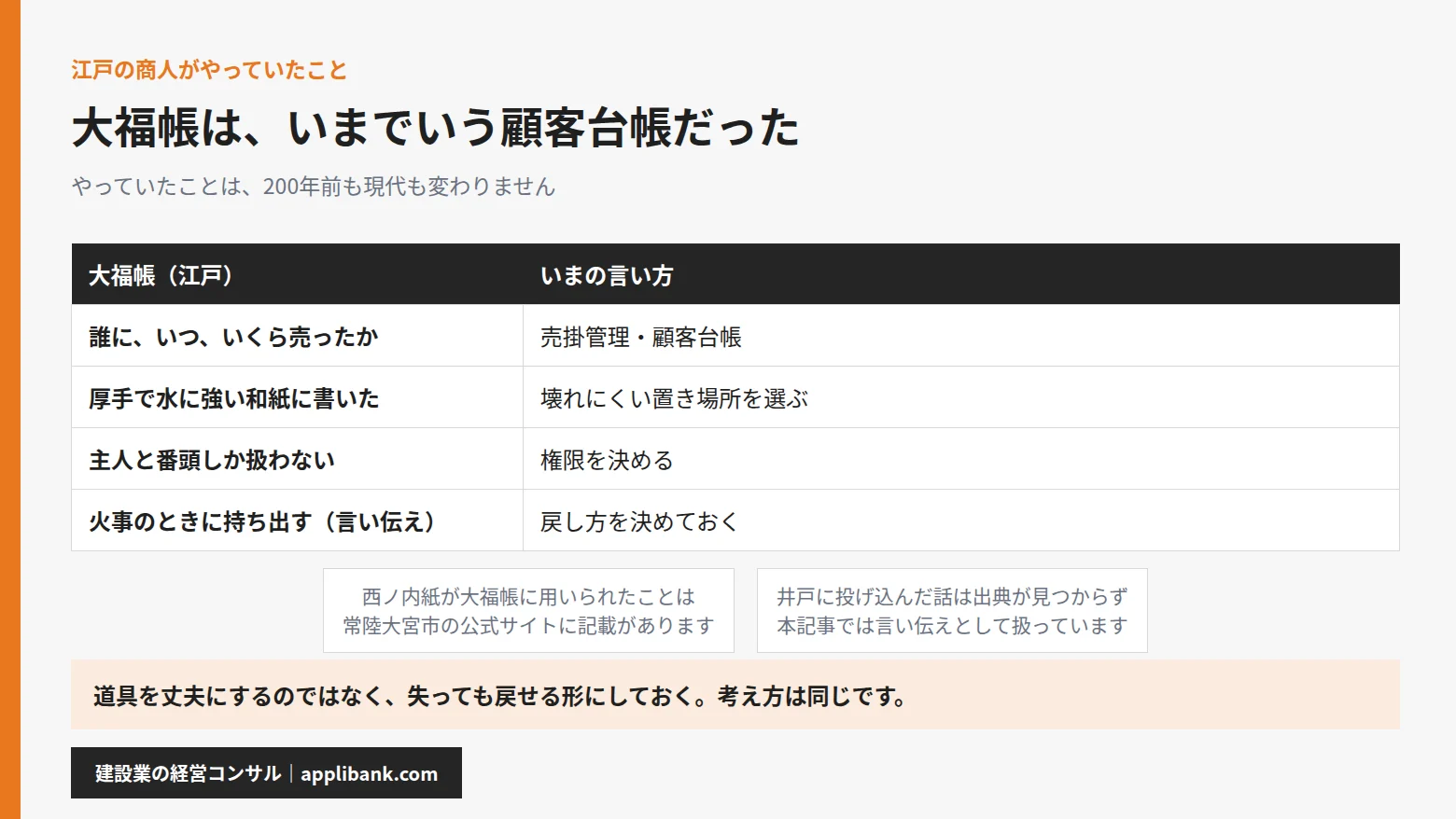Viewport: 1456px width, 819px height.
Task: Click the table header 大福帳（江戸）
Action: (x=297, y=275)
